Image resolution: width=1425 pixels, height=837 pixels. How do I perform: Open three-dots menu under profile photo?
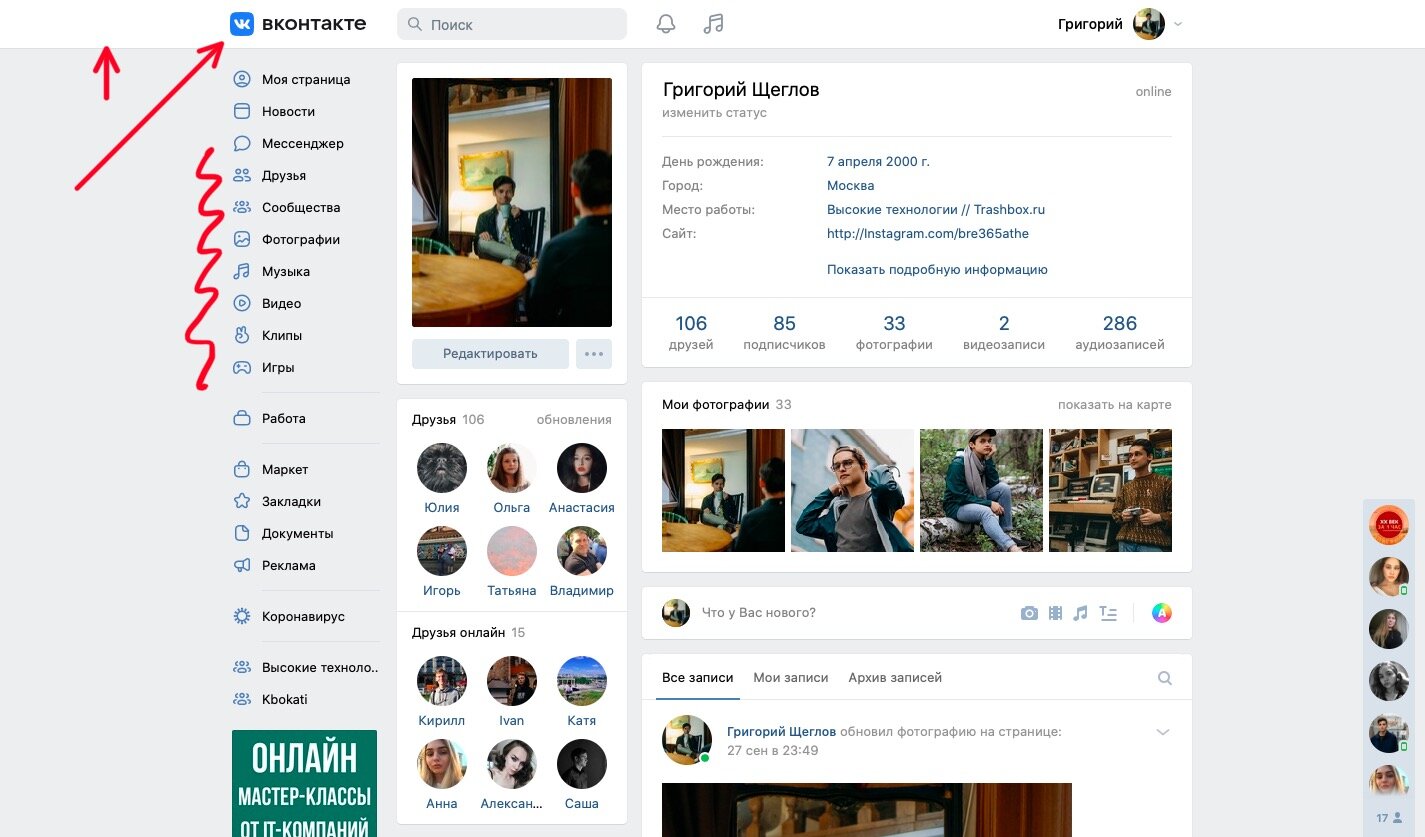pos(594,354)
